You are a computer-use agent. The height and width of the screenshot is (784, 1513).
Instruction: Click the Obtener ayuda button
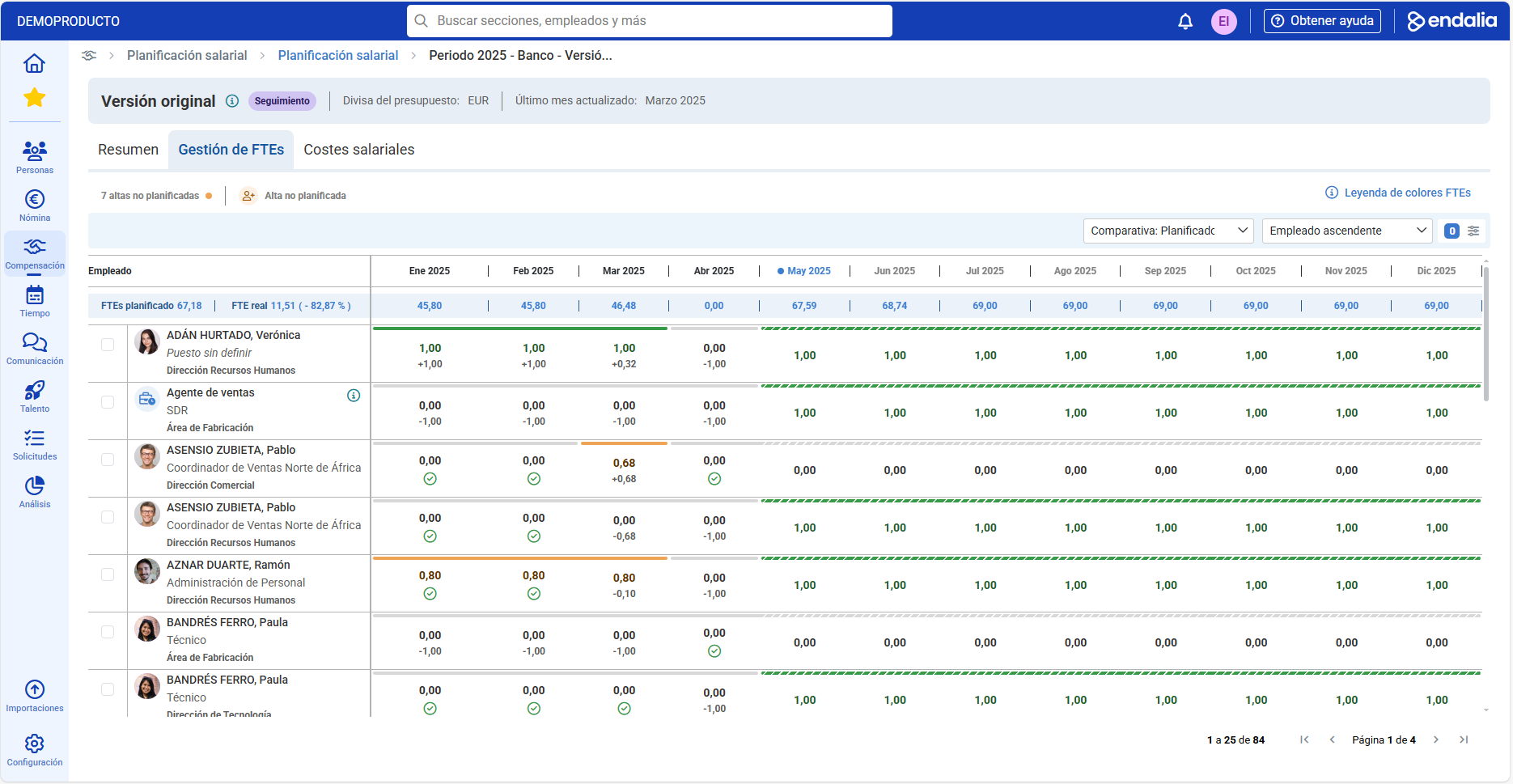click(1322, 21)
